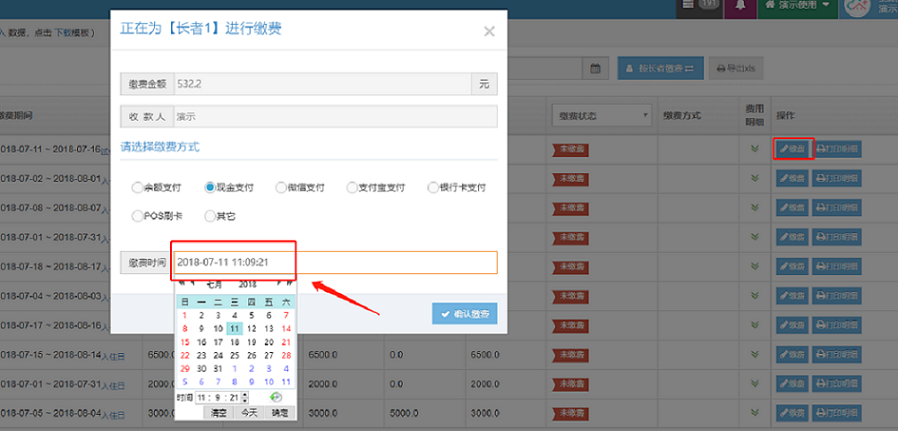The image size is (898, 431).
Task: Click 确认缴费 confirm button
Action: click(x=464, y=314)
